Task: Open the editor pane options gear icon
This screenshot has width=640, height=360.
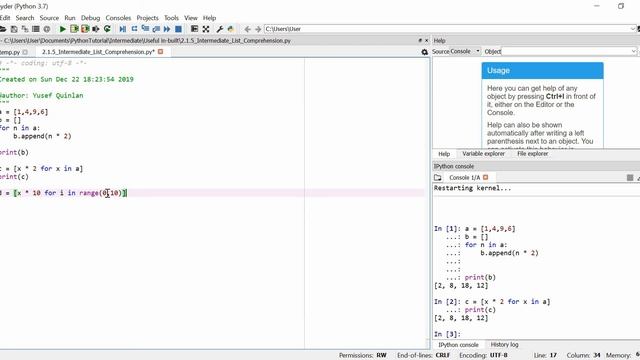Action: [x=424, y=52]
